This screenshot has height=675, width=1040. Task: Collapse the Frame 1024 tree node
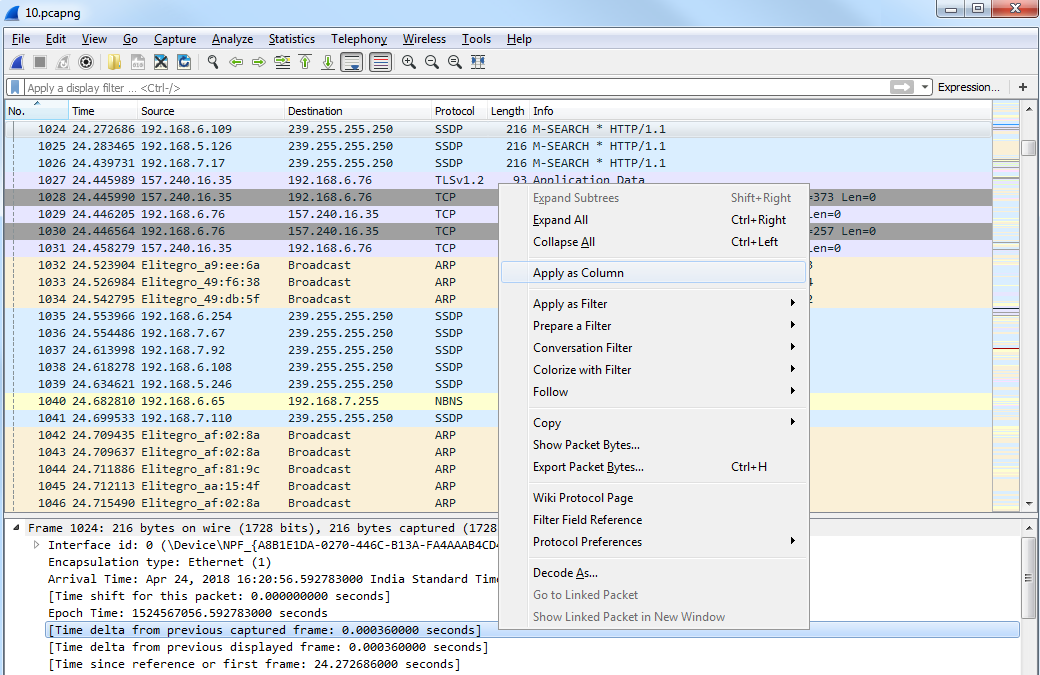(17, 528)
